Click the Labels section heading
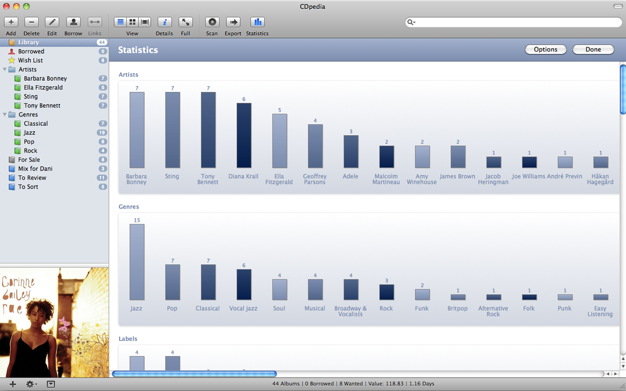Viewport: 626px width, 391px height. pyautogui.click(x=128, y=339)
